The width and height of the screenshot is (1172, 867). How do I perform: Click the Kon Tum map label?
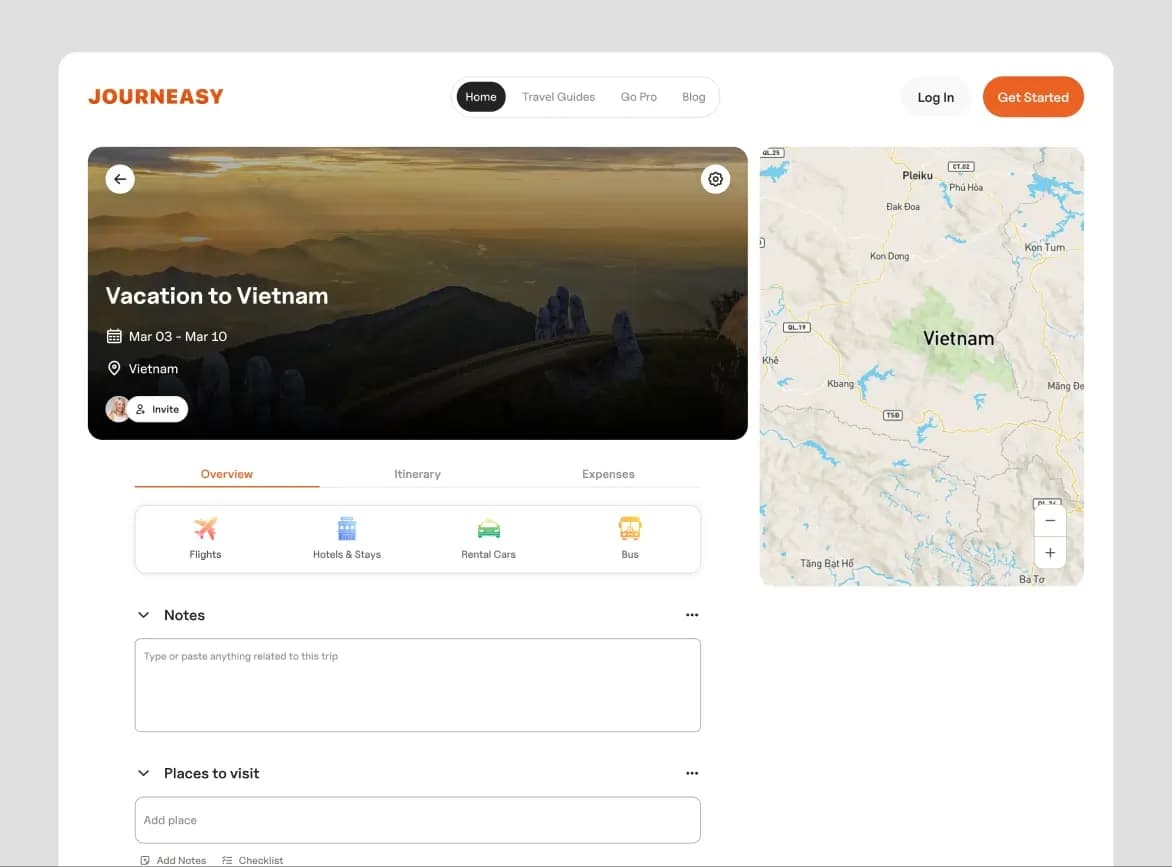coord(1044,247)
